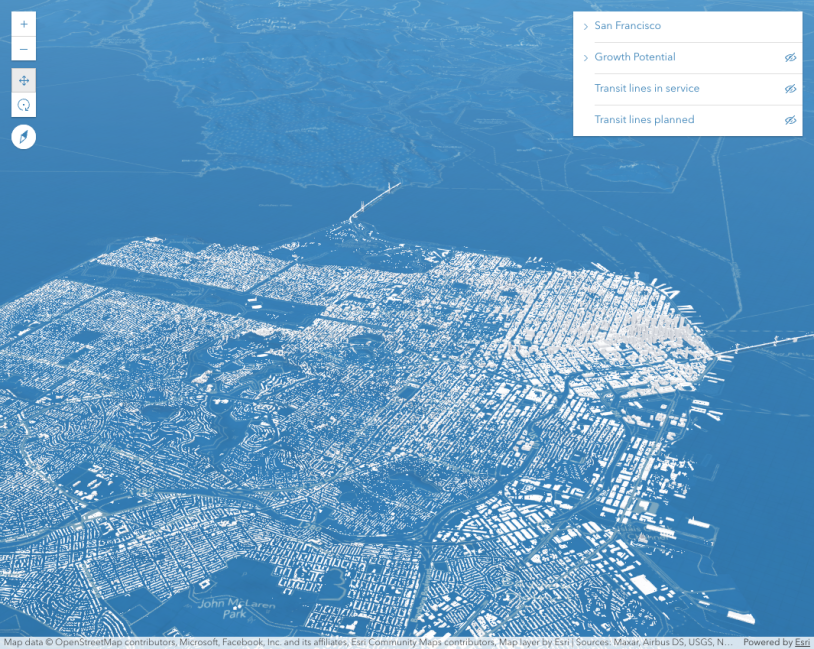Select the pan navigation tool
The height and width of the screenshot is (649, 814).
tap(24, 80)
